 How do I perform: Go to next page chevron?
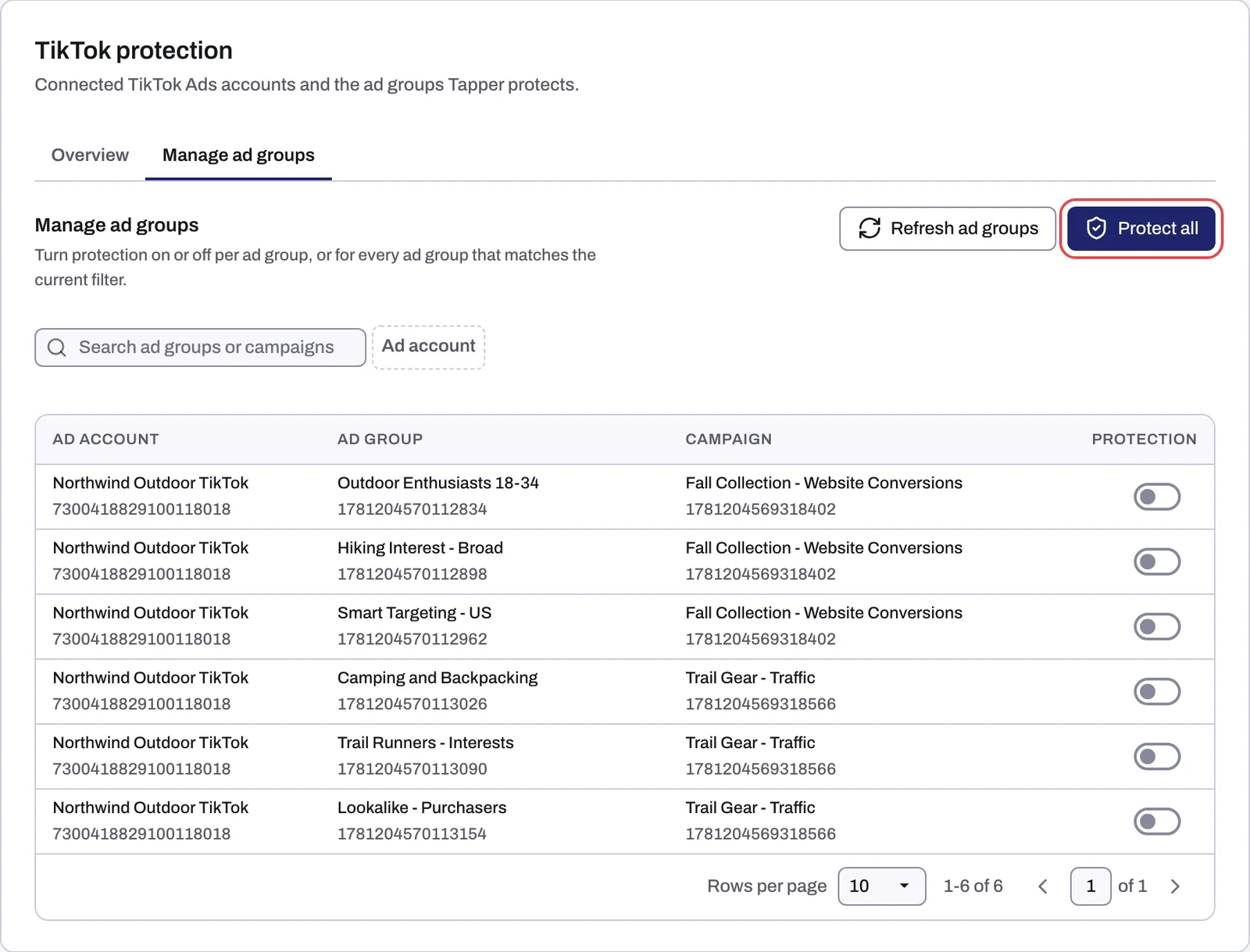1175,886
